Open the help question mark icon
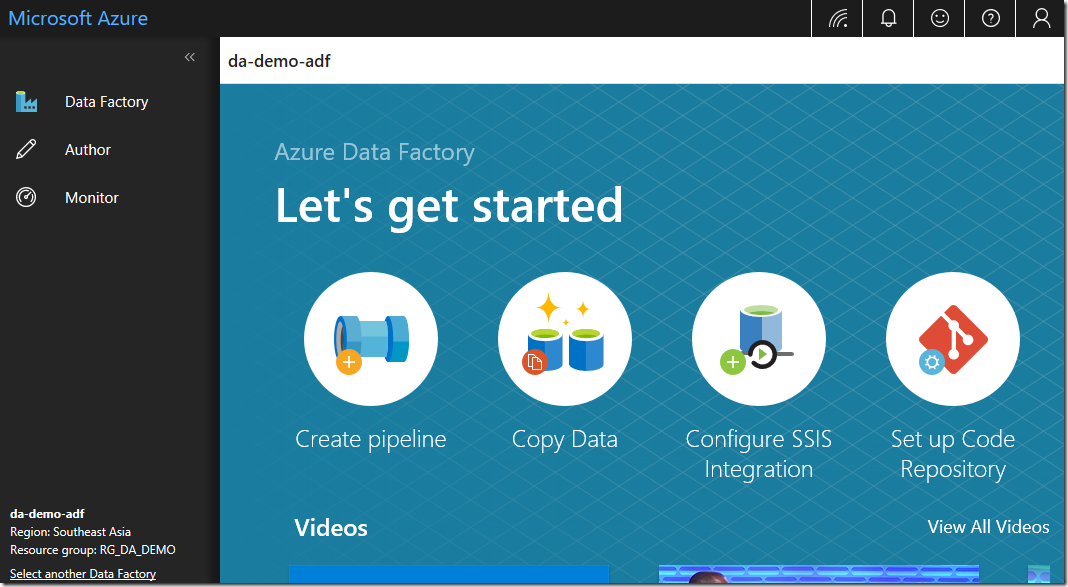Screen dimensions: 1068x587 (990, 18)
